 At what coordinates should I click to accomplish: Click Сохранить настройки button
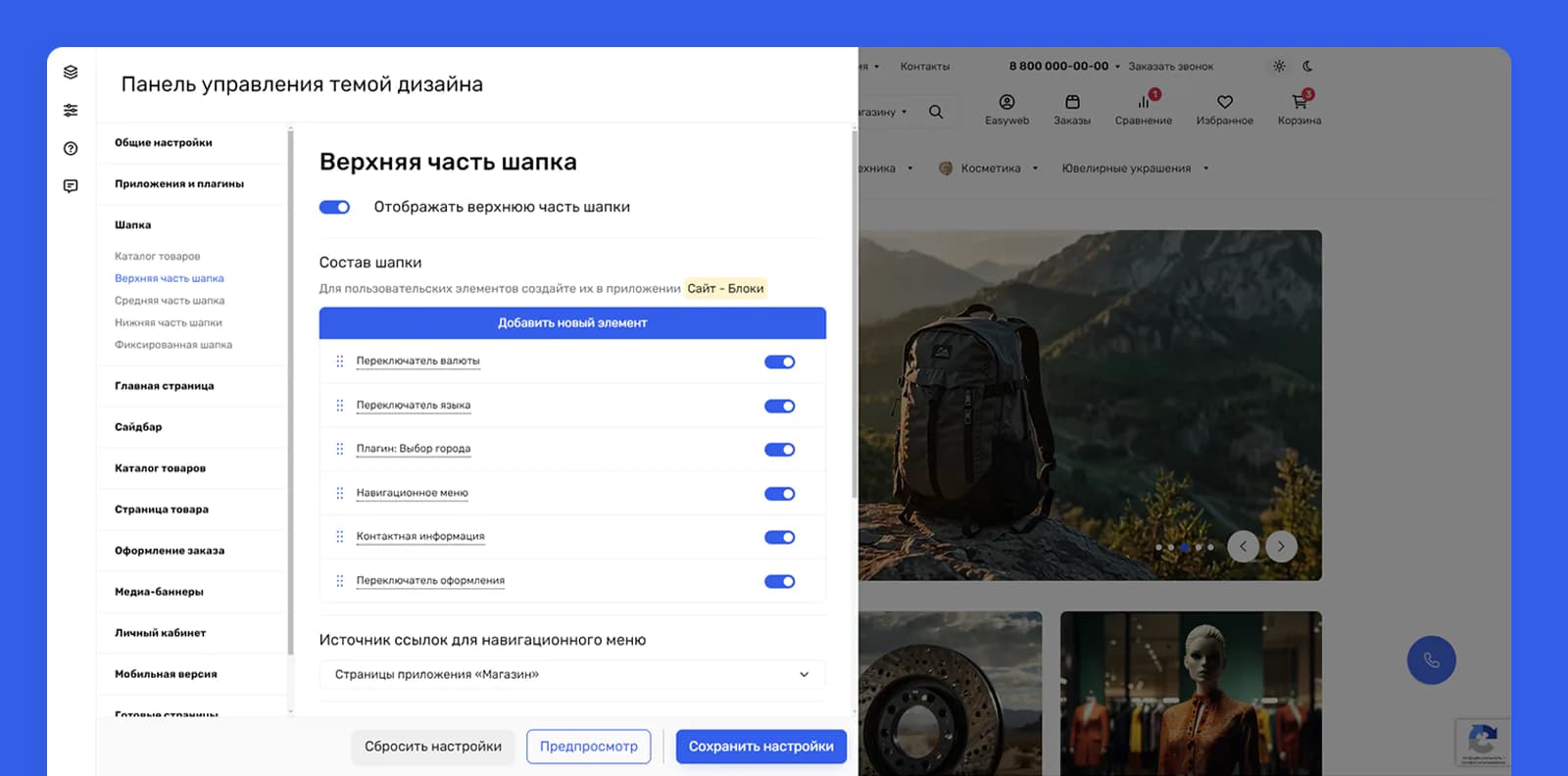(x=761, y=747)
